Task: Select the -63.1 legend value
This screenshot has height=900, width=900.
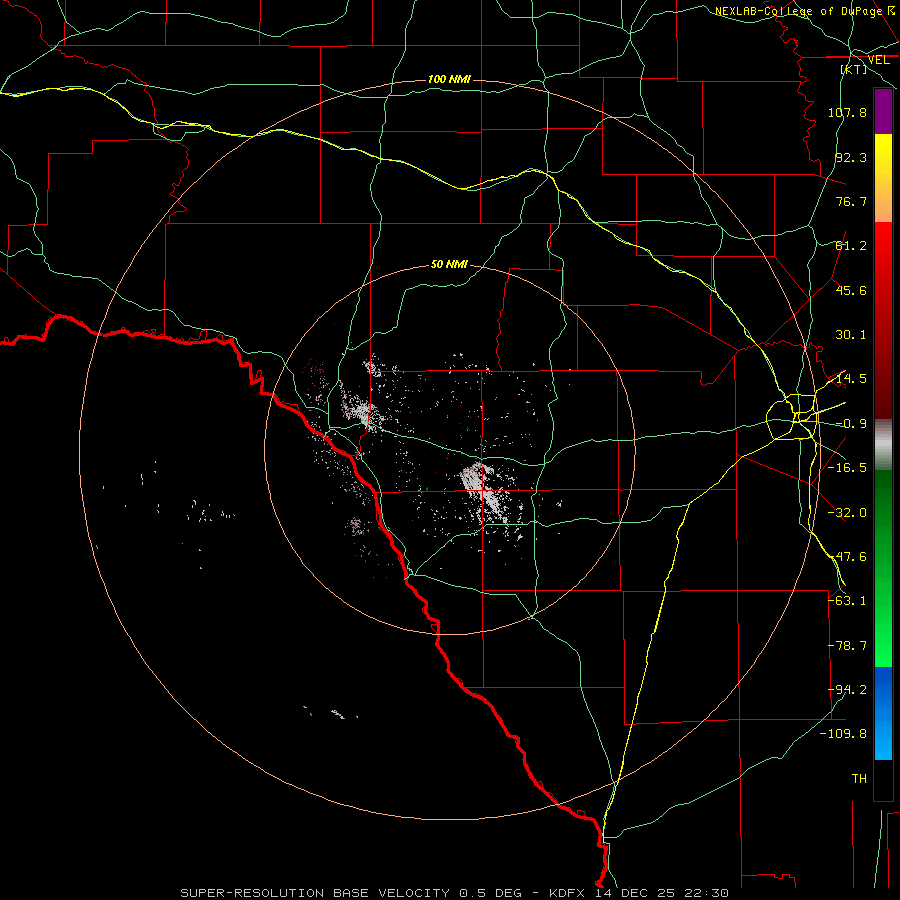Action: pos(847,601)
